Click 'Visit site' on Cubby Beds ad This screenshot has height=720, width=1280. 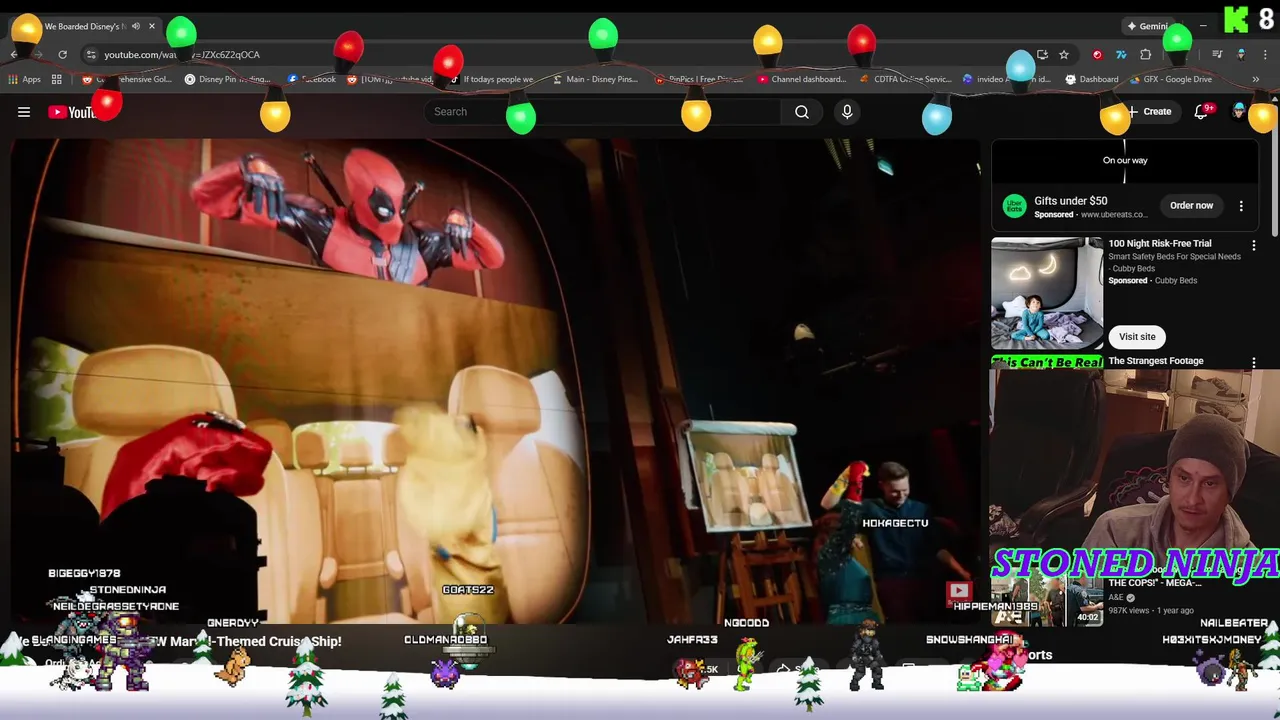tap(1137, 337)
